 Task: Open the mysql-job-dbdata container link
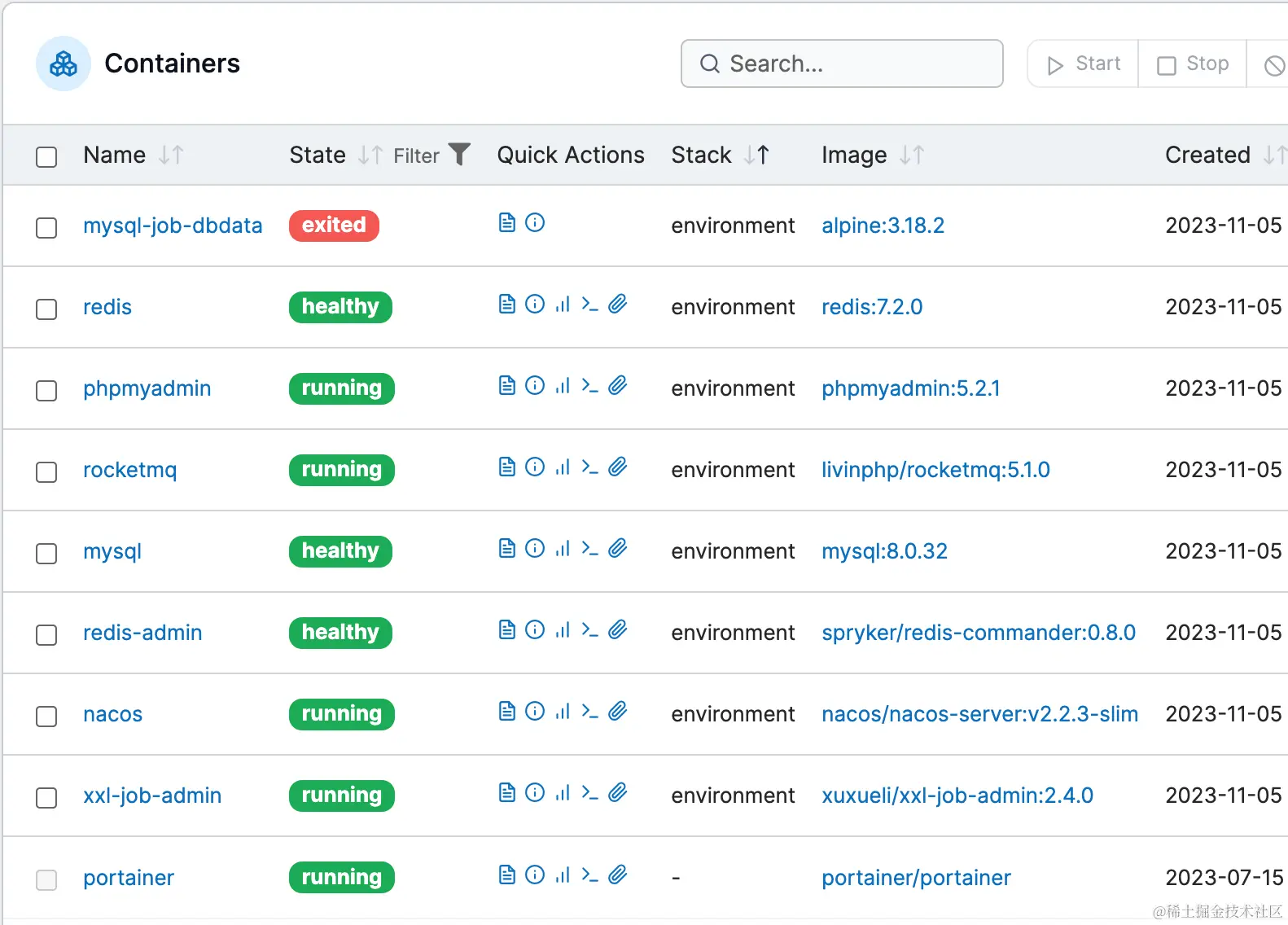173,226
